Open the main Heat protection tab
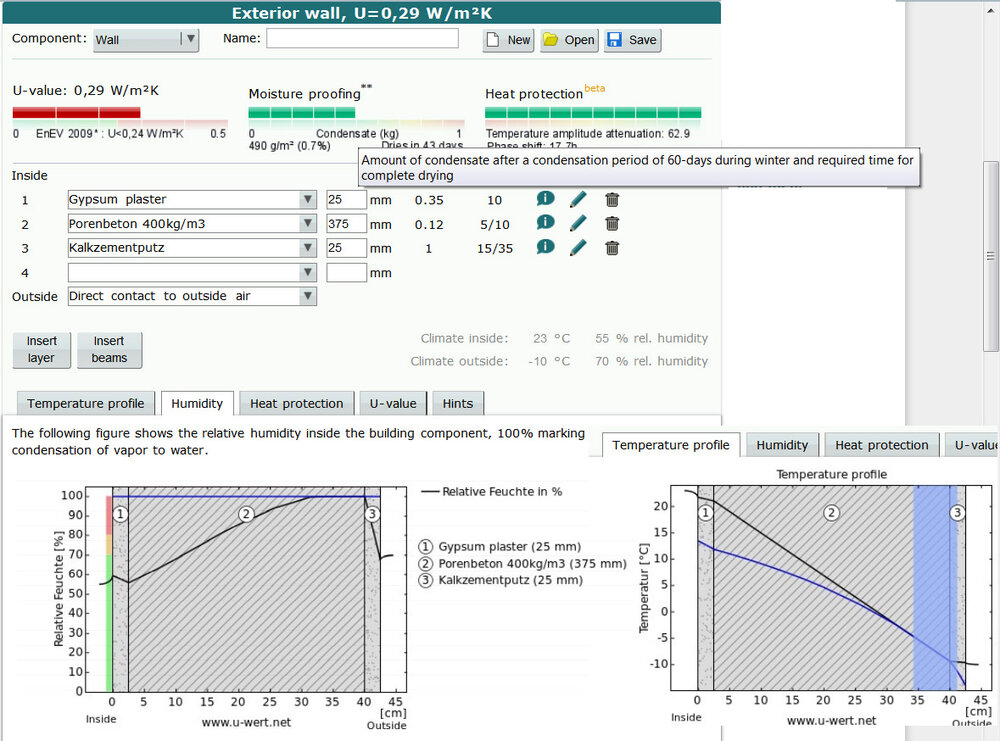 click(297, 404)
